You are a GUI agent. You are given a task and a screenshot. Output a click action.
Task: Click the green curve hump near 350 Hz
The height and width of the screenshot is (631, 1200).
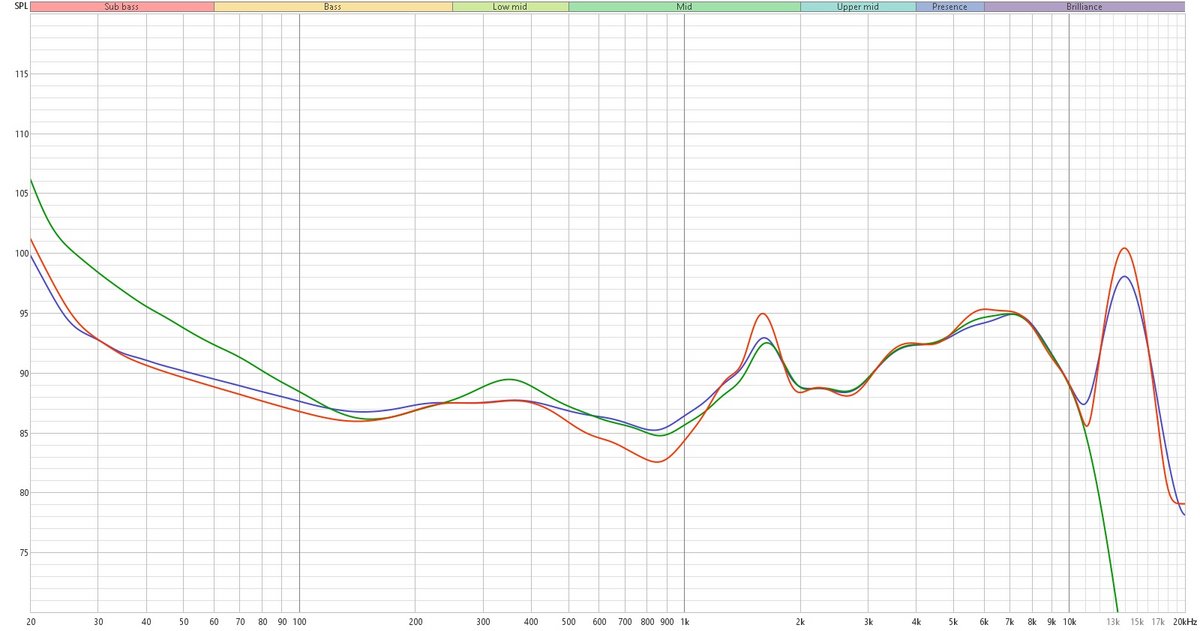coord(509,379)
